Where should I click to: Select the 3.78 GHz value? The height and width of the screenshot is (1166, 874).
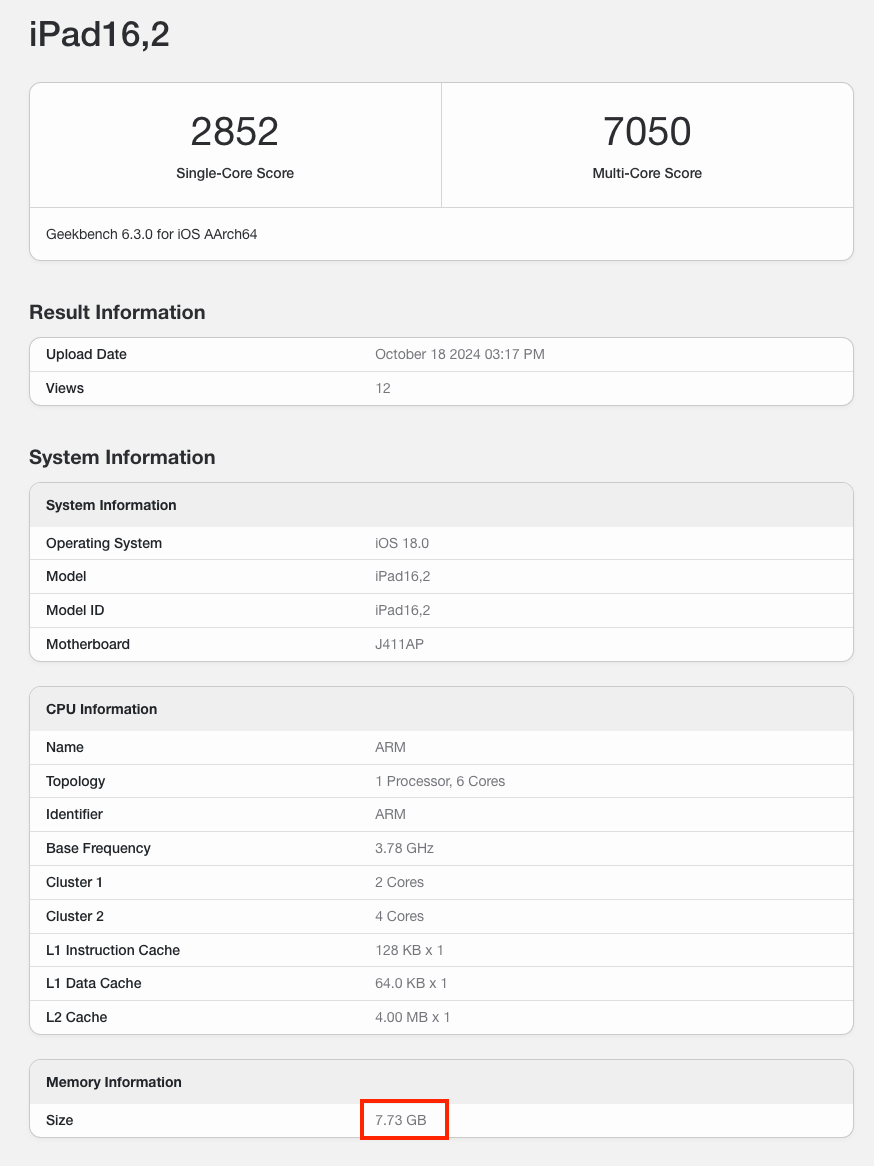click(x=405, y=848)
